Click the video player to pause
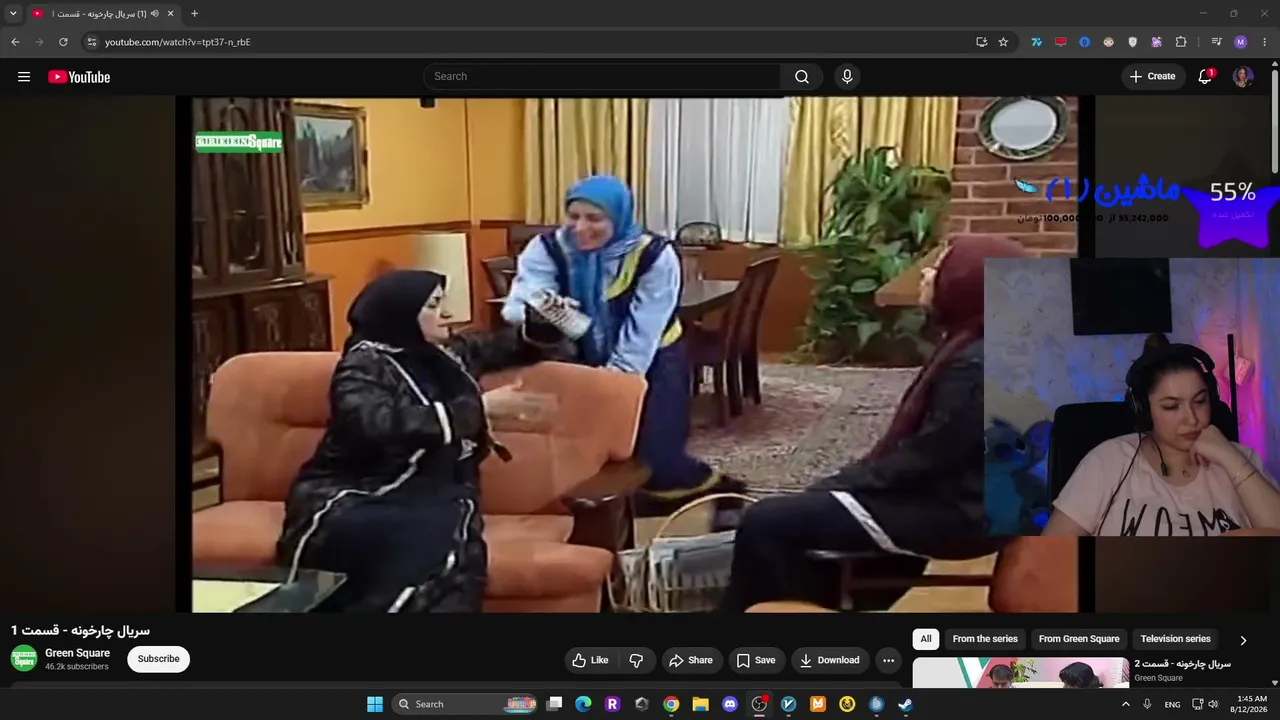Image resolution: width=1280 pixels, height=720 pixels. click(635, 354)
